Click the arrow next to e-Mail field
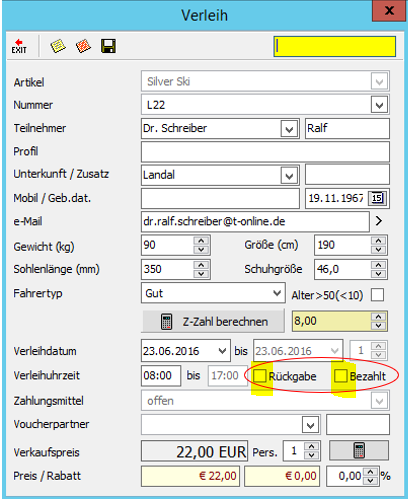410x504 pixels. 379,221
